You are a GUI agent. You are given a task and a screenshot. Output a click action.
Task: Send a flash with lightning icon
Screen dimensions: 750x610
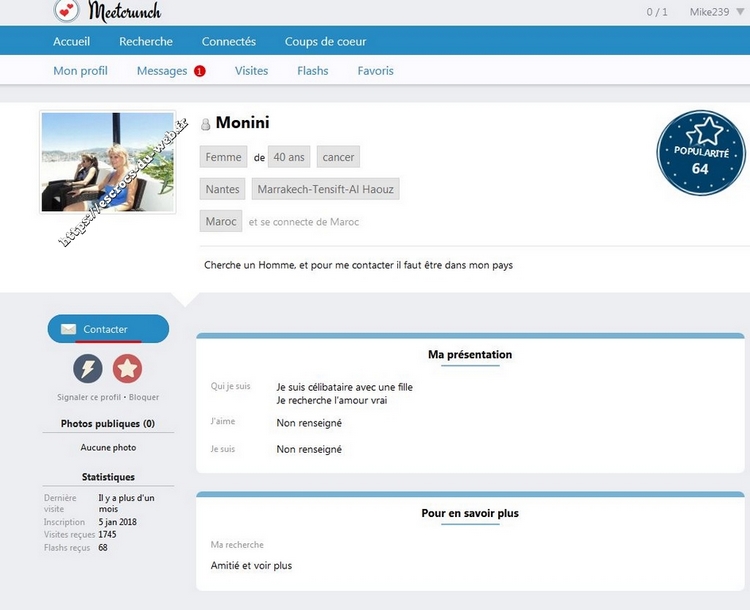pos(88,369)
